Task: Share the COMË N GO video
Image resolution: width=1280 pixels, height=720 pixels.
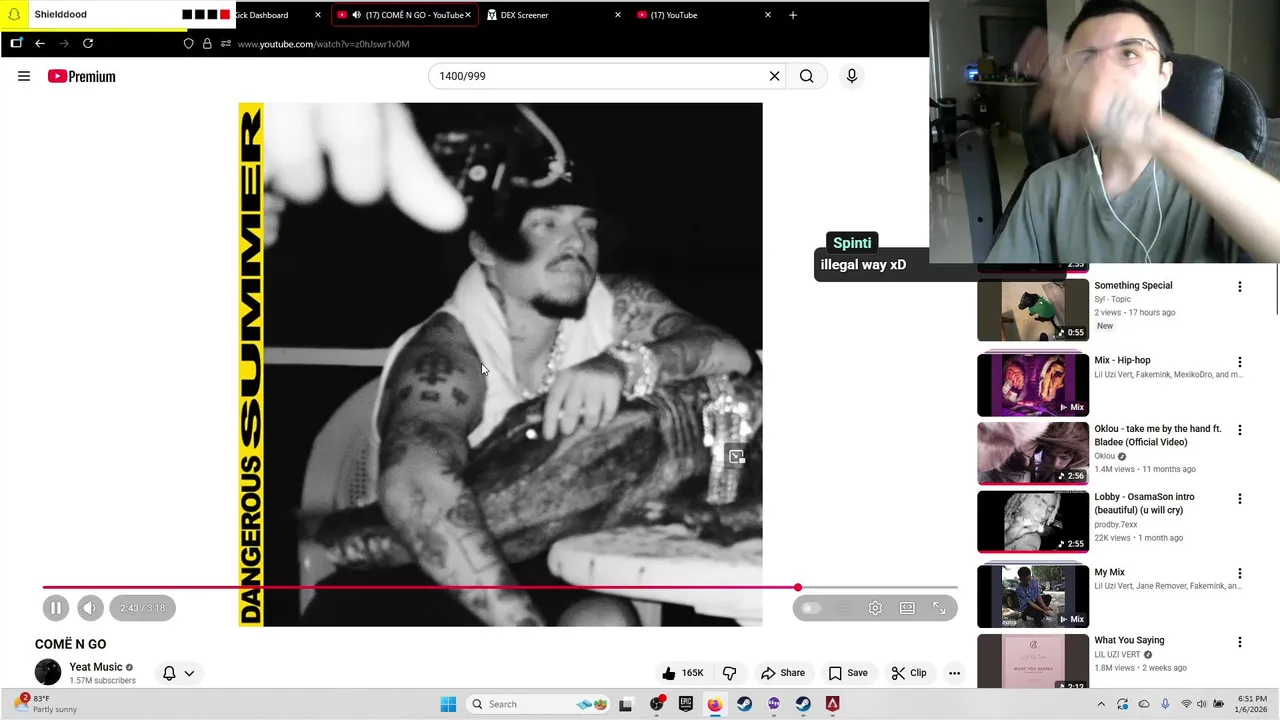Action: click(x=782, y=673)
